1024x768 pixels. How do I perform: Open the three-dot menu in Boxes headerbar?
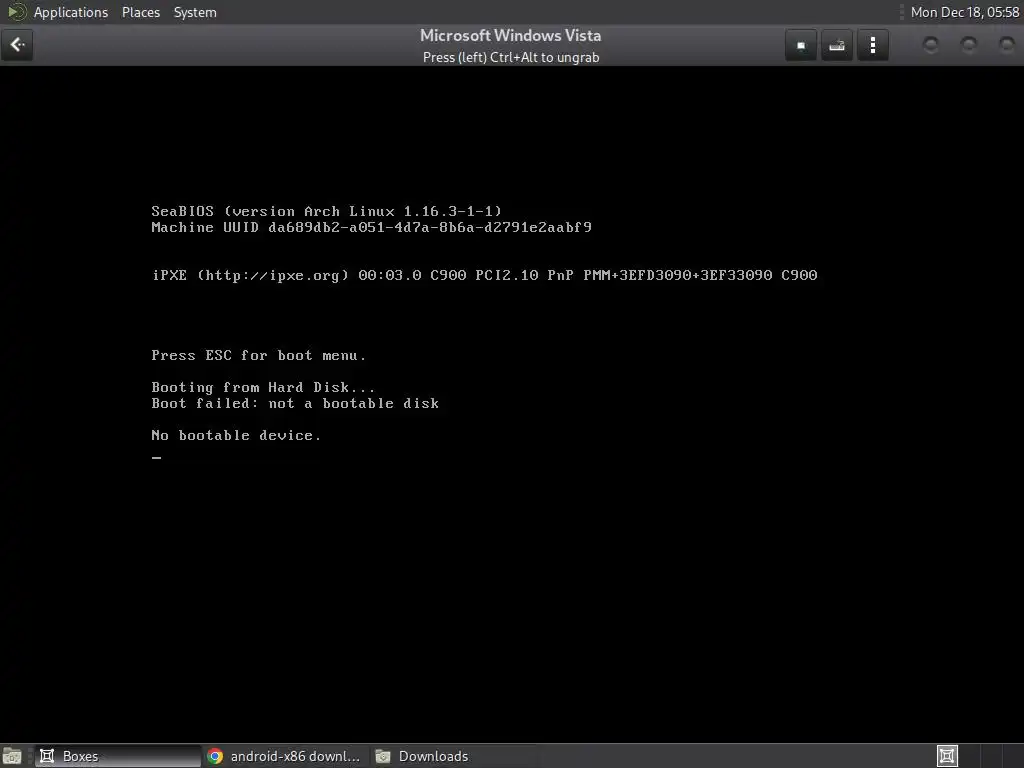(872, 45)
